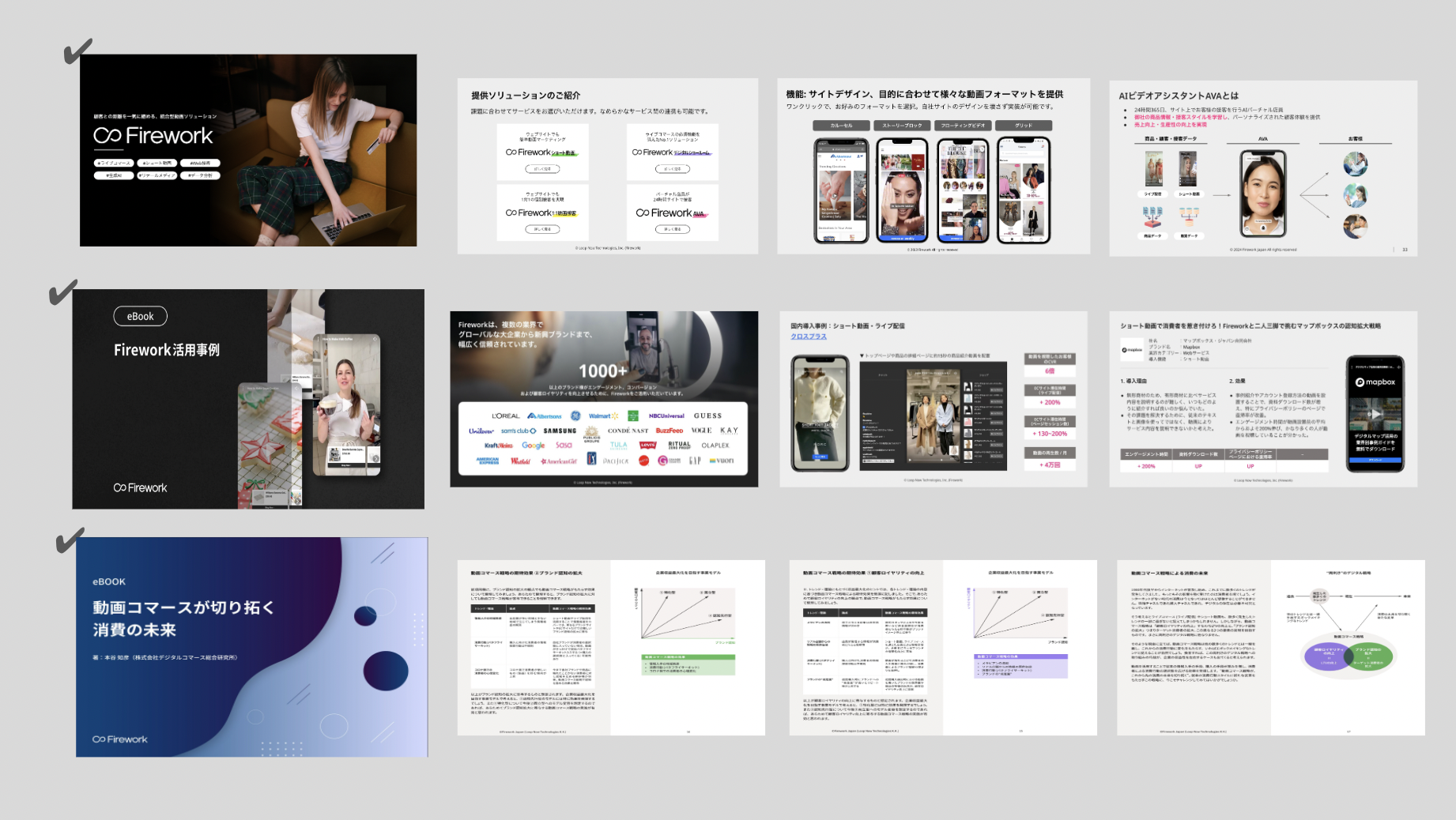The height and width of the screenshot is (820, 1456).
Task: Open the クロスプラス hyperlink
Action: pos(809,337)
